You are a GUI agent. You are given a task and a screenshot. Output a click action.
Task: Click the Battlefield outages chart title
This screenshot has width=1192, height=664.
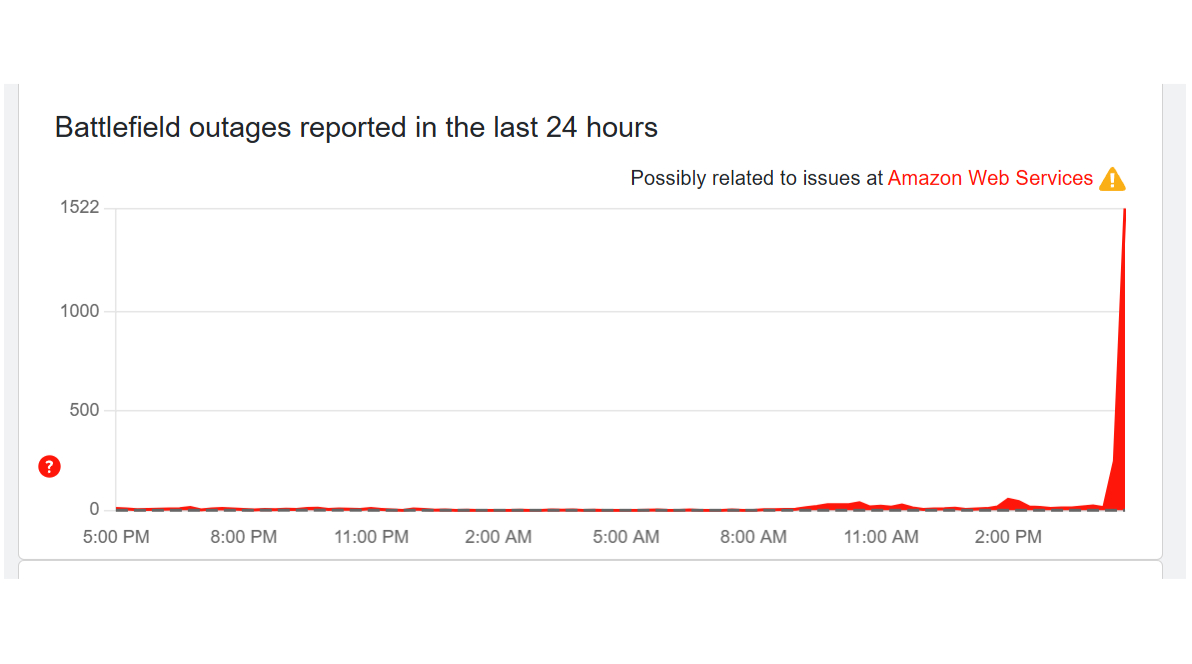pyautogui.click(x=356, y=128)
